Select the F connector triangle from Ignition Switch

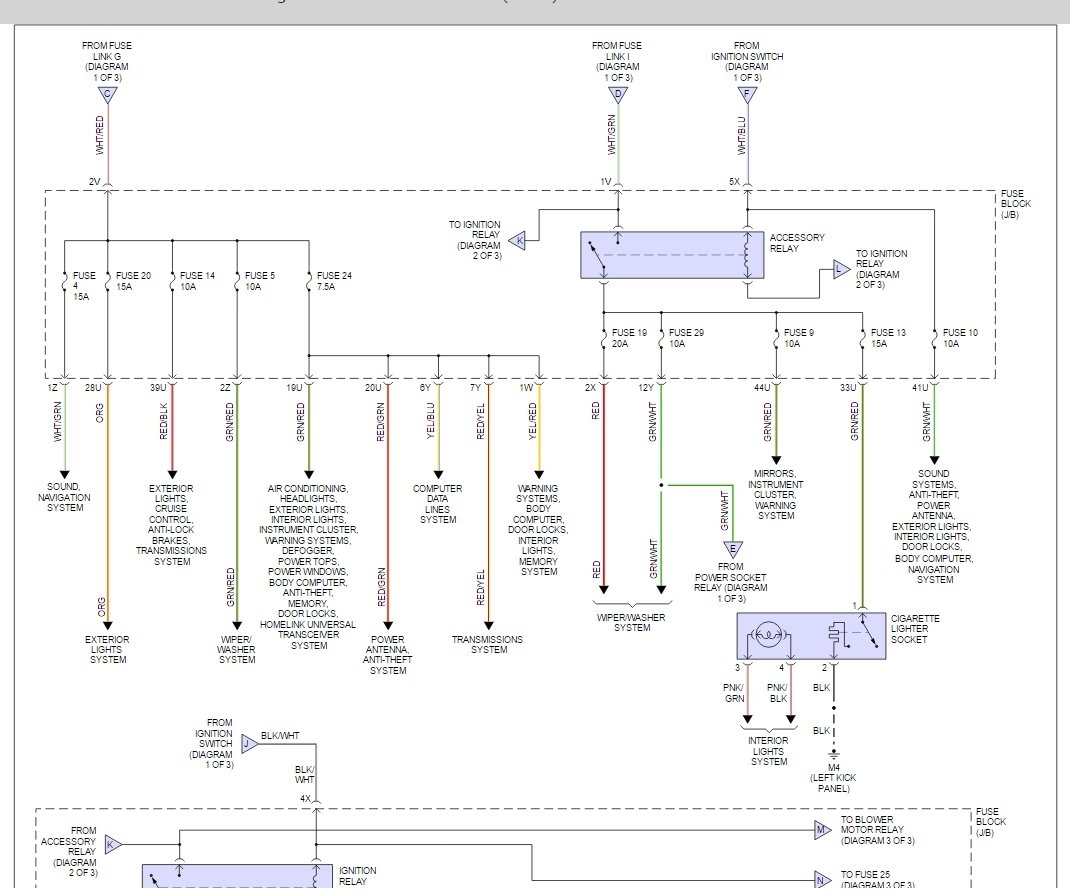point(747,95)
